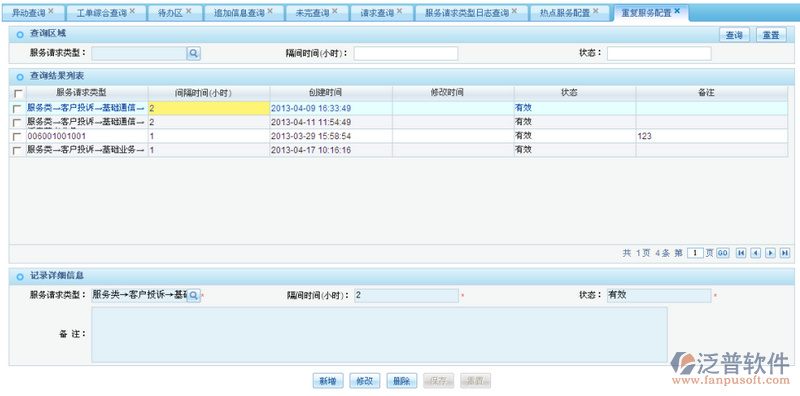The image size is (800, 396).
Task: Sort by the 状态 column header
Action: pyautogui.click(x=575, y=93)
